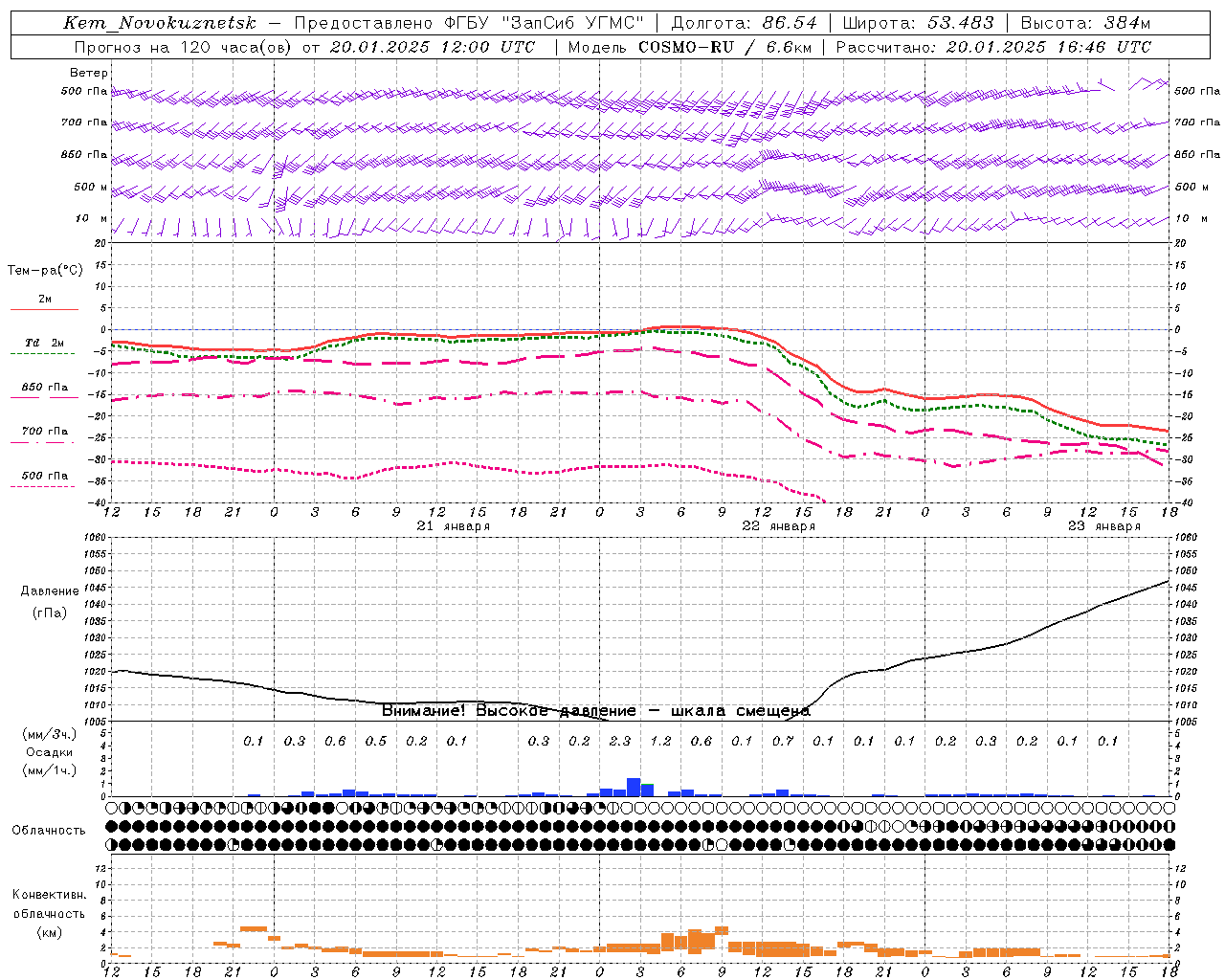Click the Td 2м dew point legend entry
Image resolution: width=1225 pixels, height=980 pixels.
(x=44, y=343)
